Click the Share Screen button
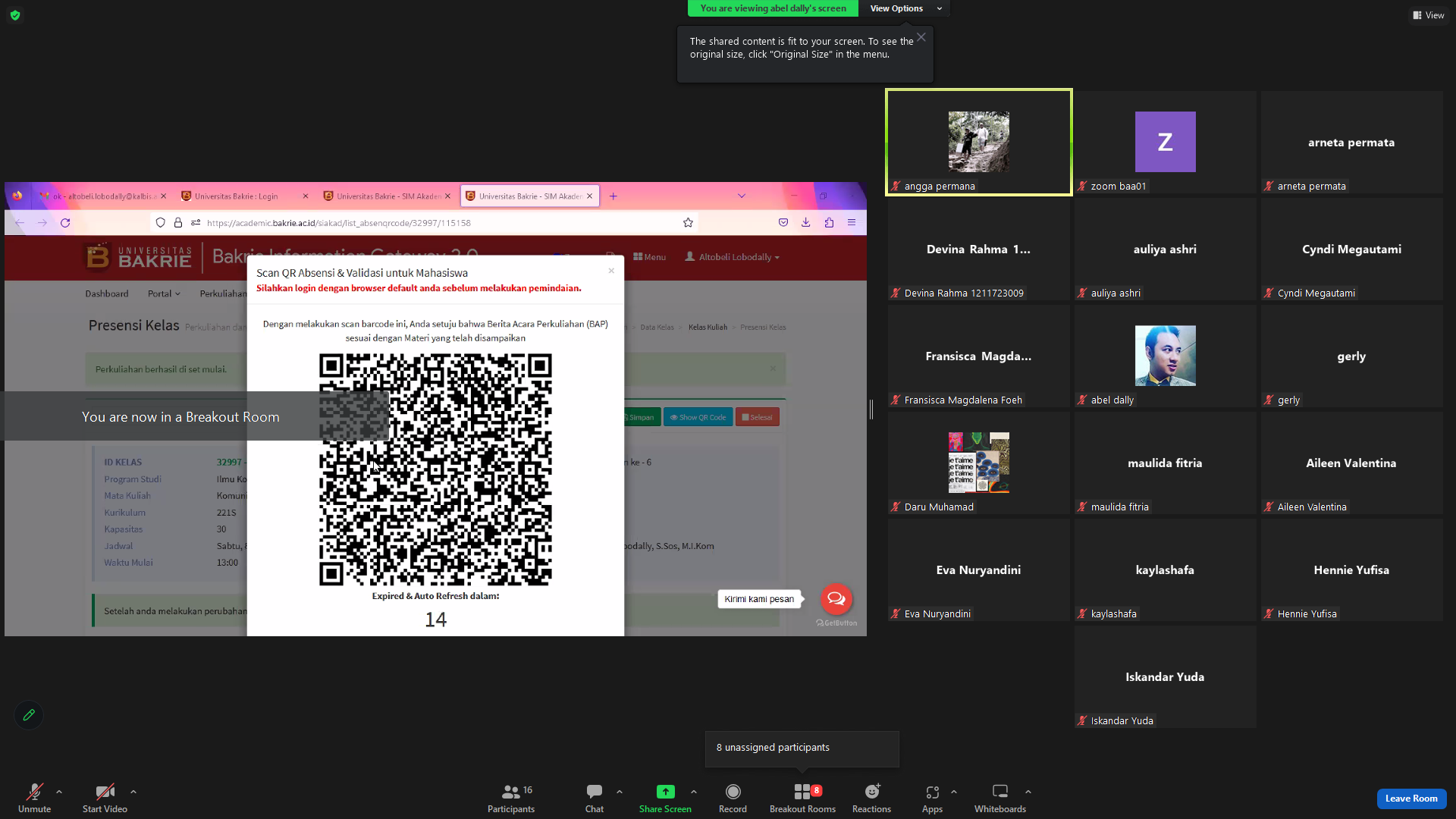The width and height of the screenshot is (1456, 819). pyautogui.click(x=665, y=798)
